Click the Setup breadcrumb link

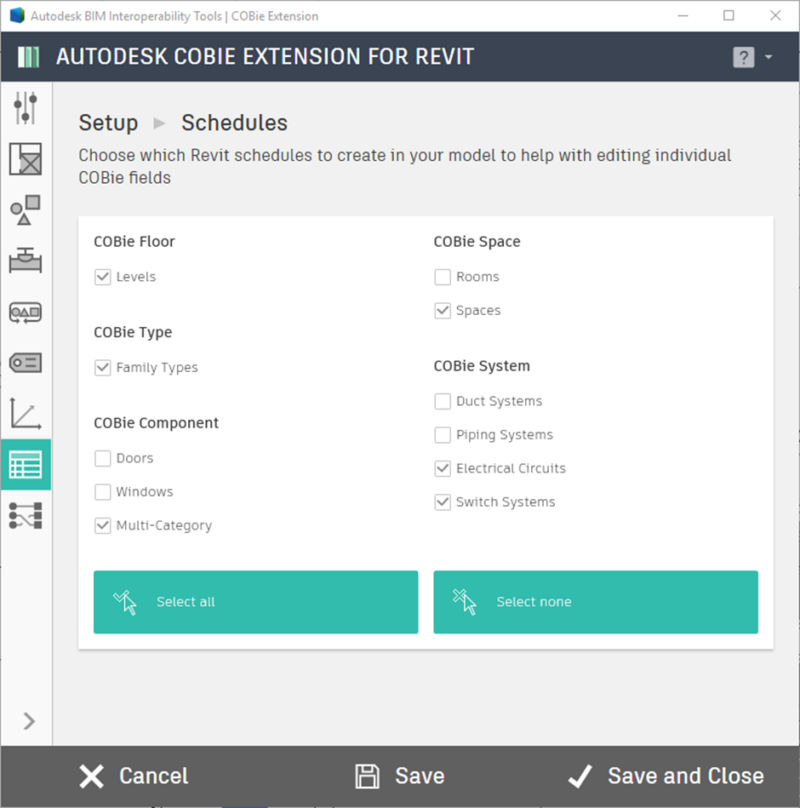tap(108, 123)
